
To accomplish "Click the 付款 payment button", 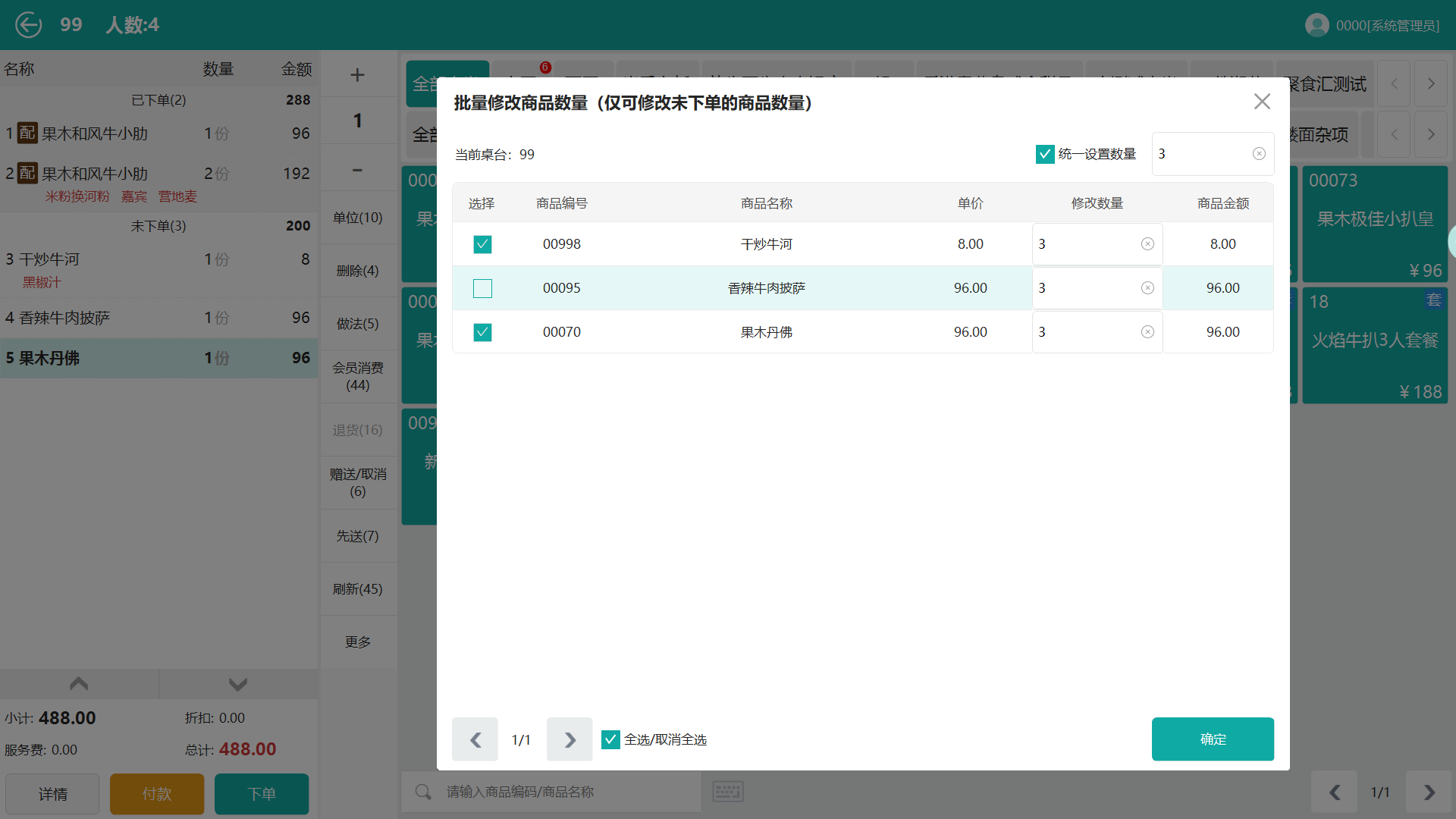I will click(157, 794).
